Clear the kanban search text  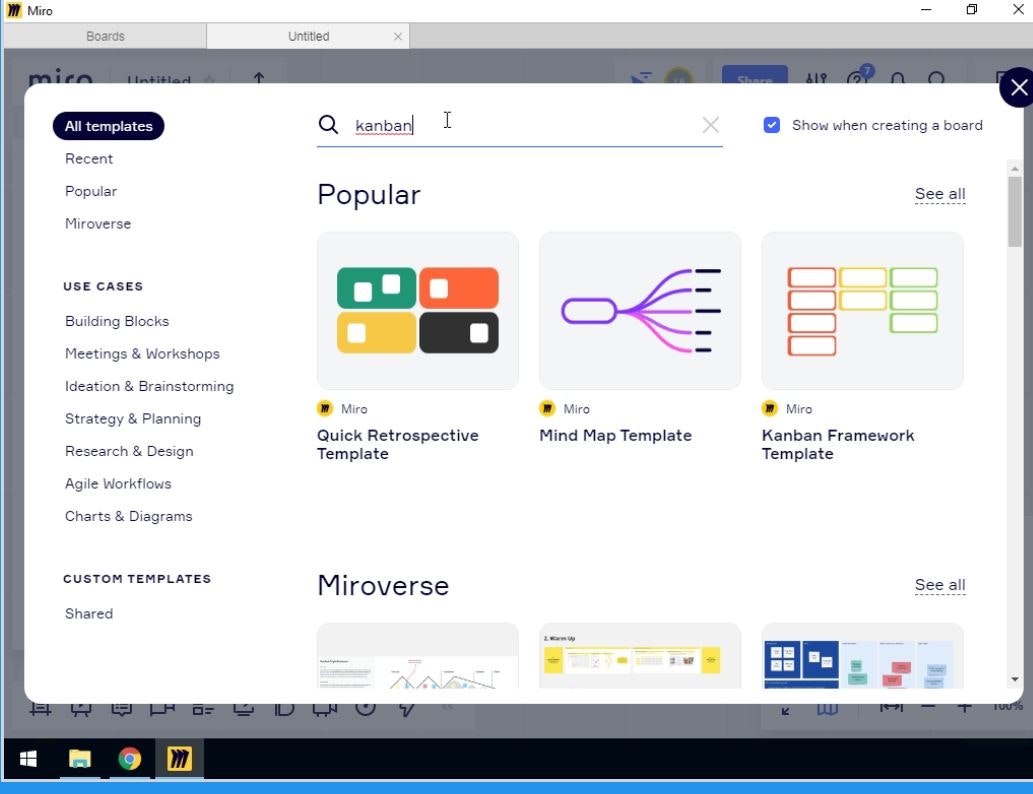click(x=710, y=125)
